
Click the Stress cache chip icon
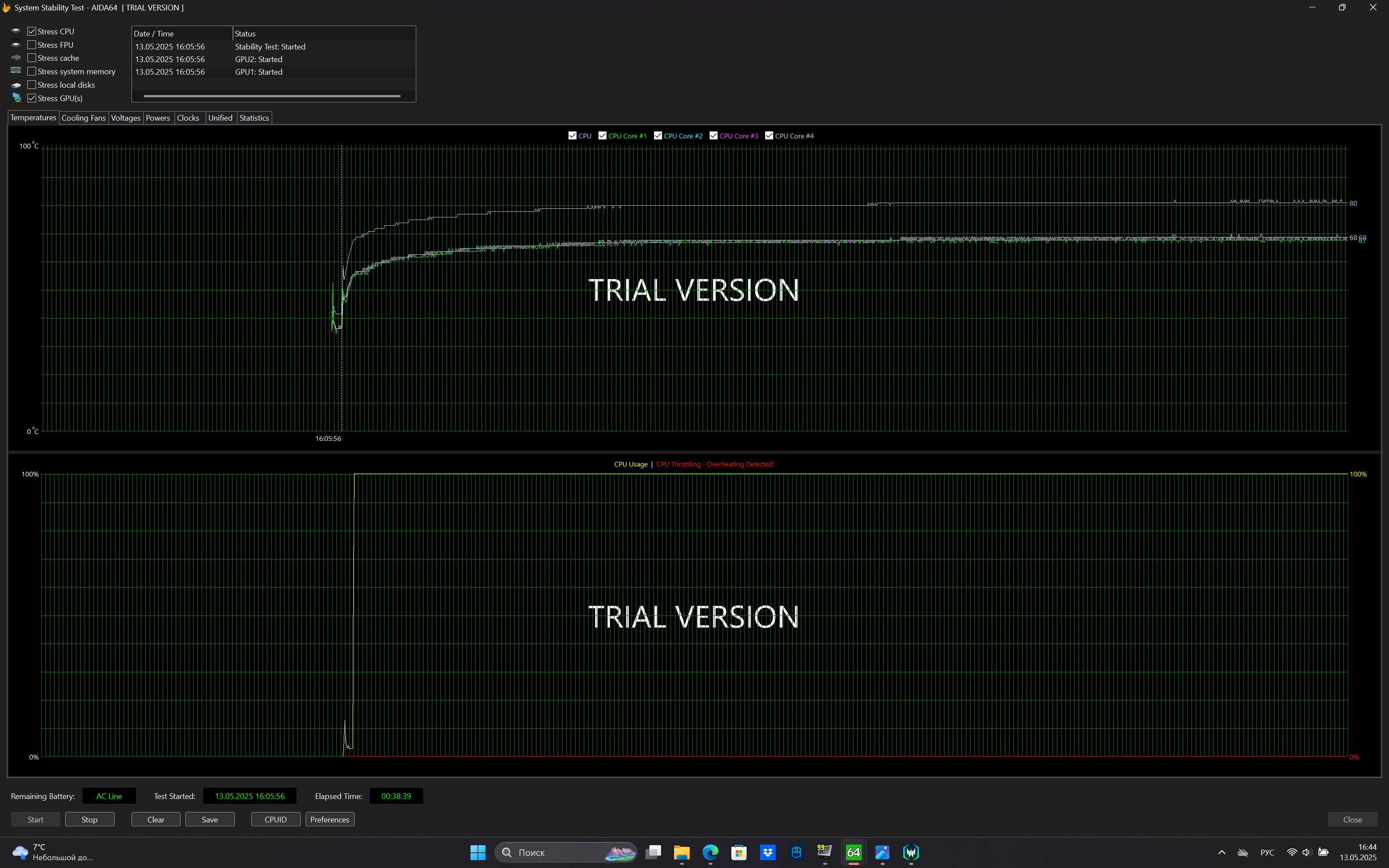[x=16, y=57]
